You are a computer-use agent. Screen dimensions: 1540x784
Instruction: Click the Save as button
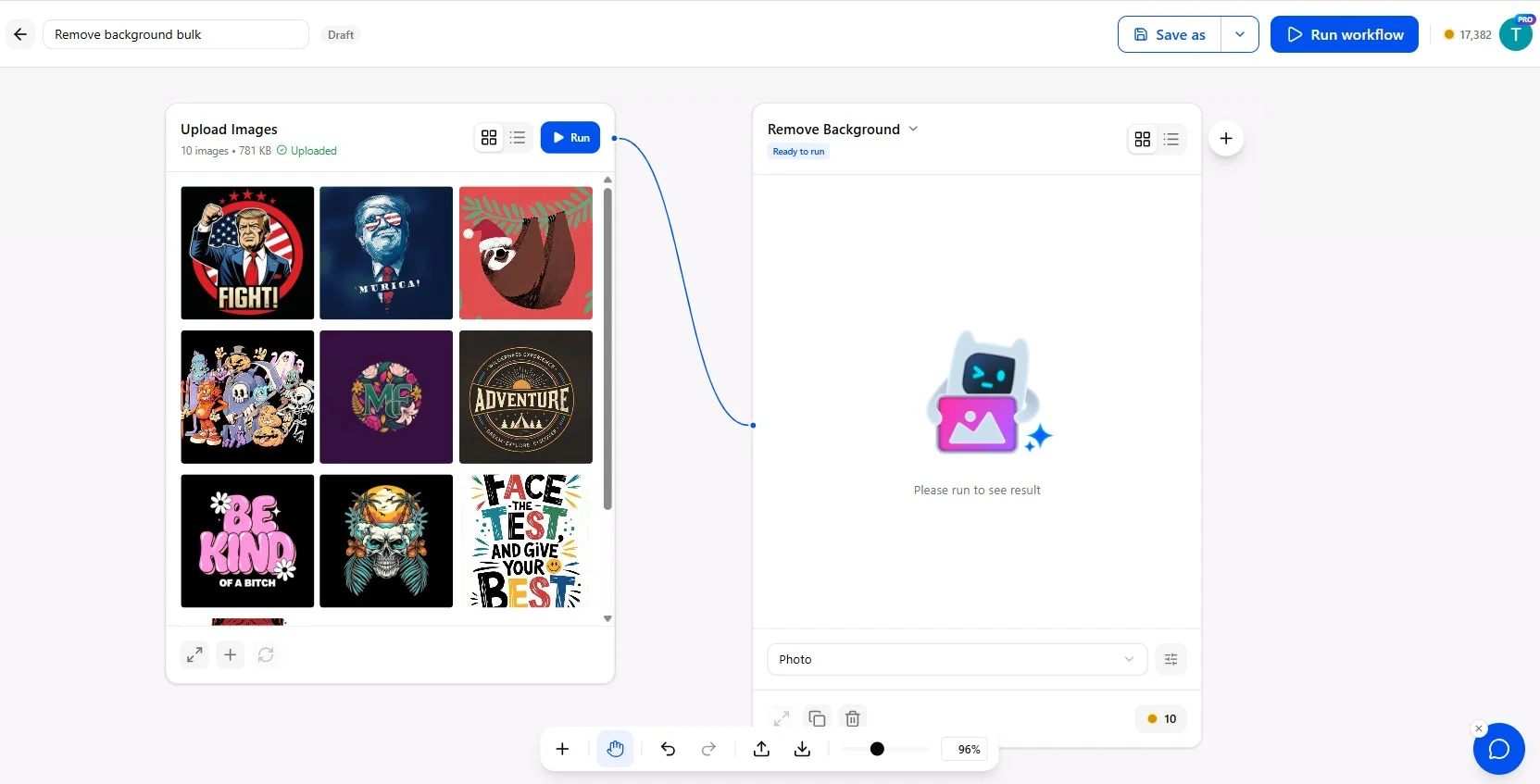1170,34
